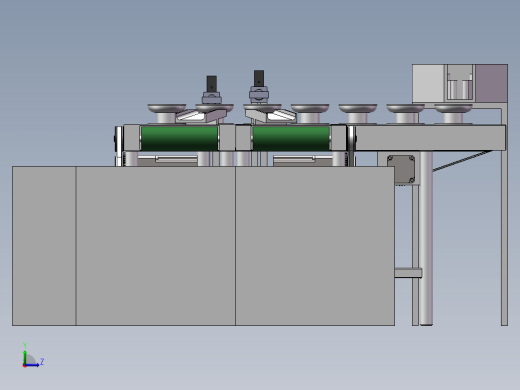Viewport: 520px width, 390px height.
Task: Select the left green conveyor belt
Action: 179,138
